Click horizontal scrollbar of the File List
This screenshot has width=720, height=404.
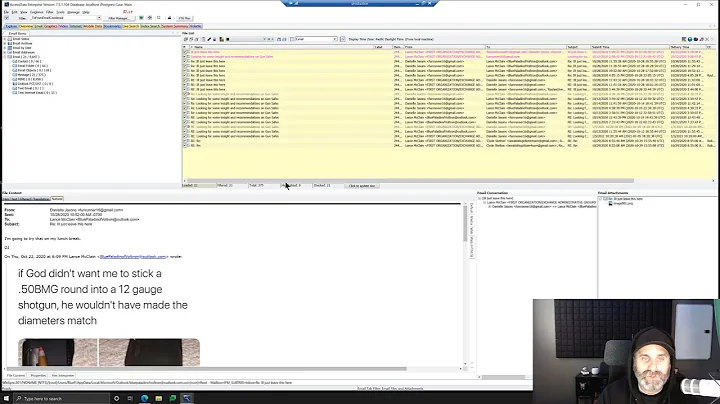coord(410,181)
